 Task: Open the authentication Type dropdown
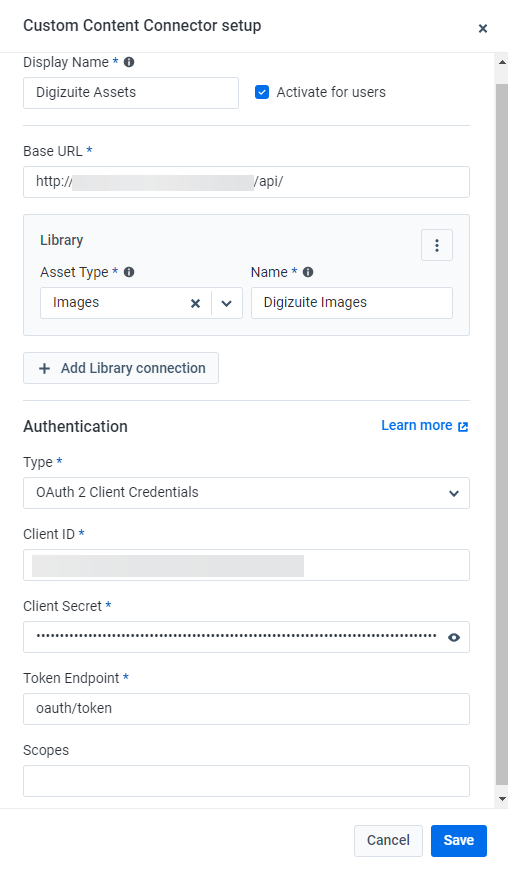246,493
